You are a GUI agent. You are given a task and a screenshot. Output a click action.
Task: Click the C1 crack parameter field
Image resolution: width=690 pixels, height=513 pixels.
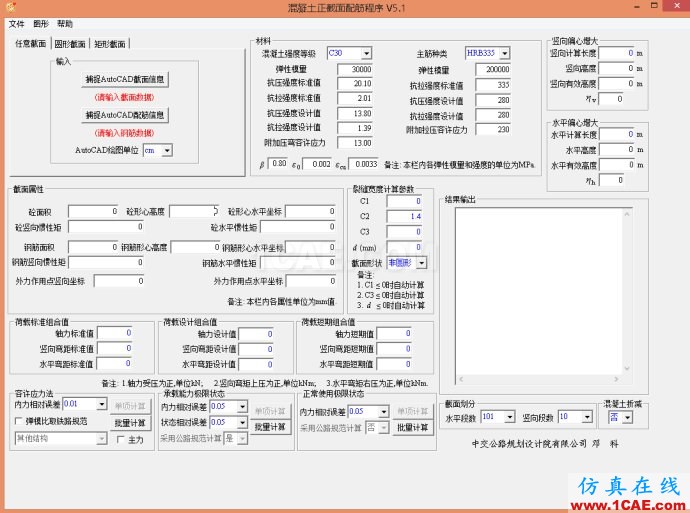pos(404,201)
